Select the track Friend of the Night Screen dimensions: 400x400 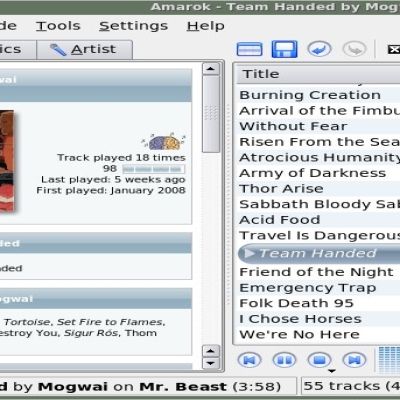[318, 272]
